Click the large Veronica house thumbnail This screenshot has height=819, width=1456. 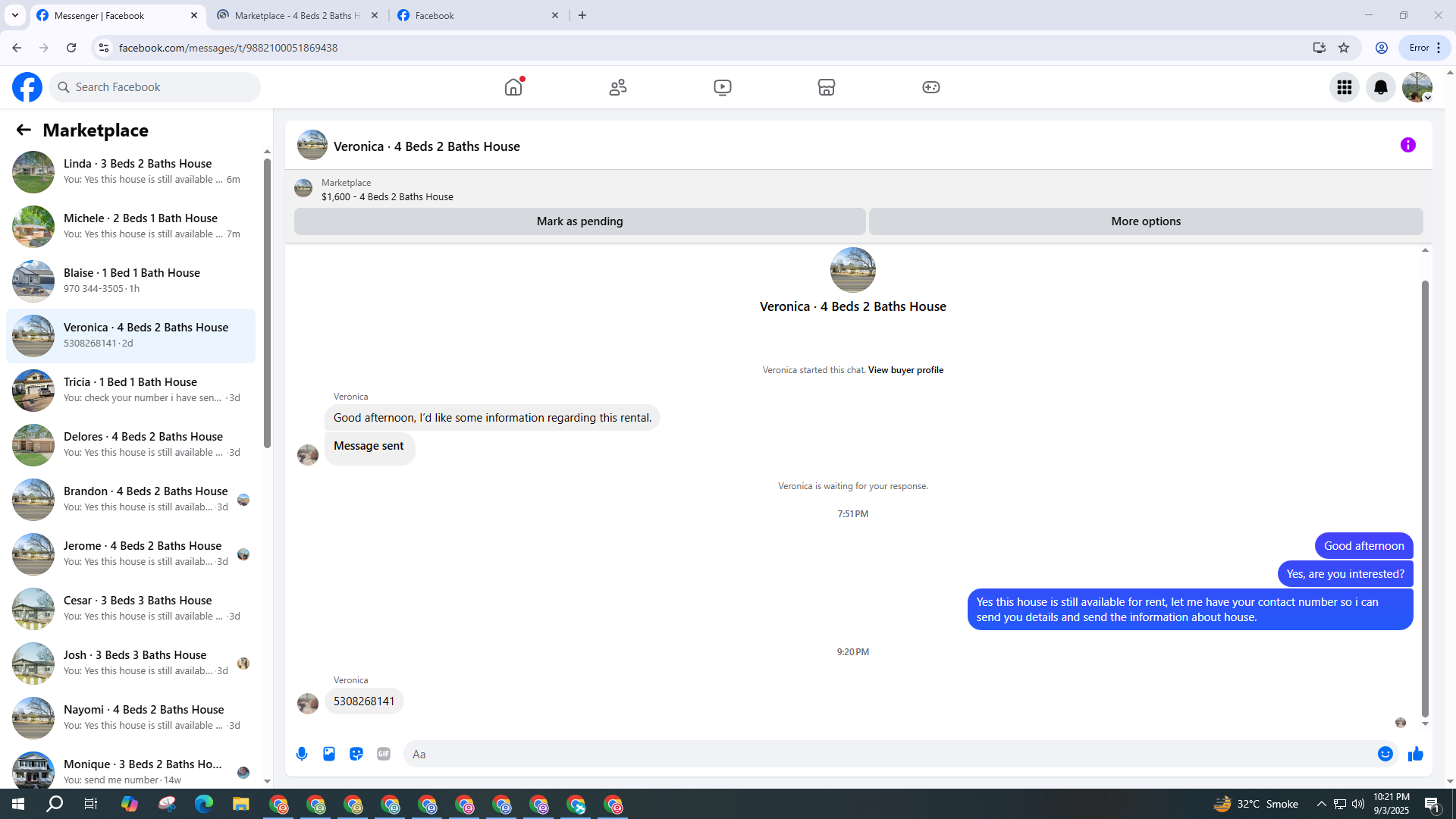click(x=853, y=270)
